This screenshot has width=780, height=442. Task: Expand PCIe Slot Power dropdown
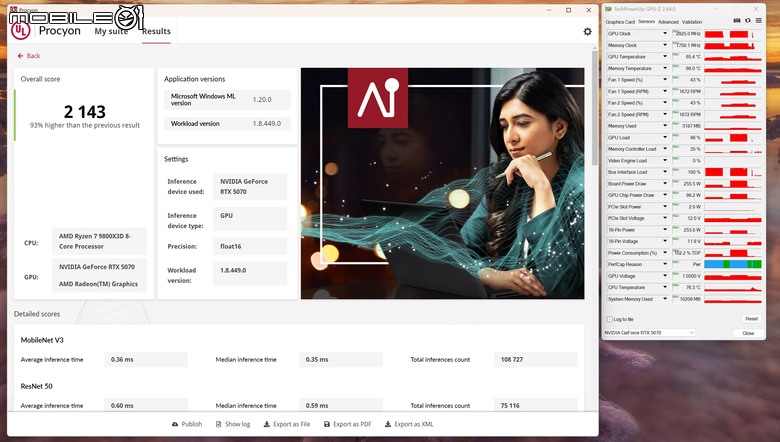[x=665, y=206]
